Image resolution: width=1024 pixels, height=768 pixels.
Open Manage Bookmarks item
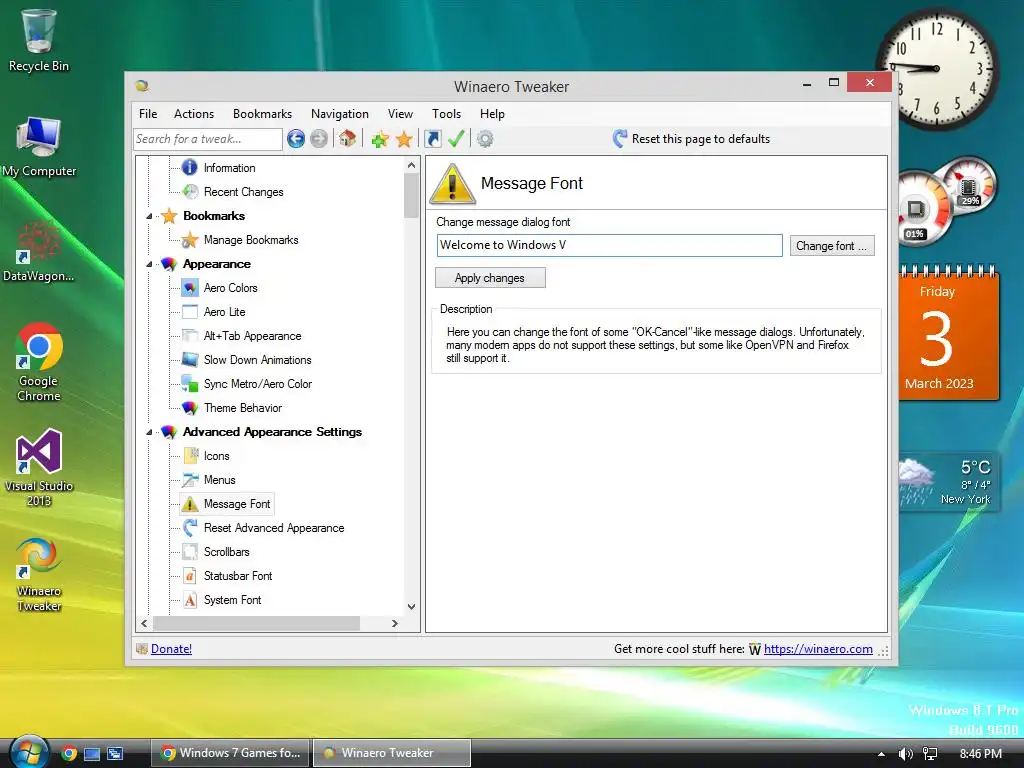coord(251,240)
